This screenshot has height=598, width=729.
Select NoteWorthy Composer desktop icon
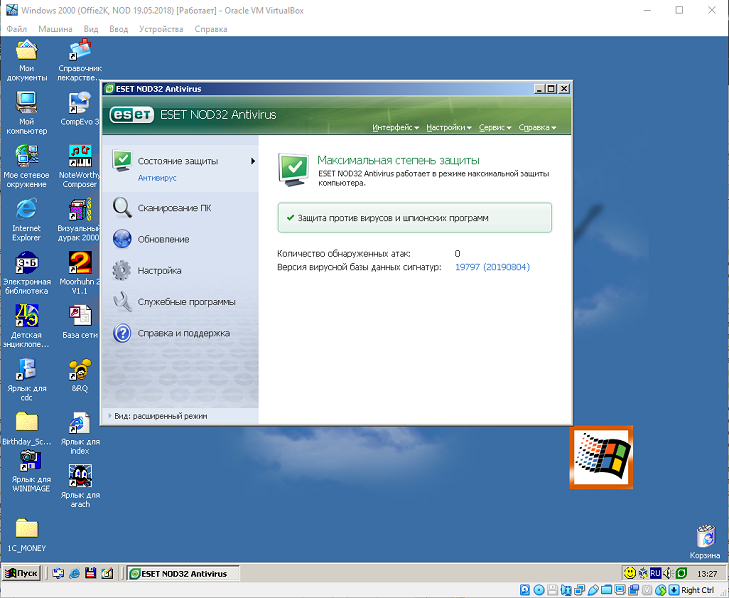point(80,166)
